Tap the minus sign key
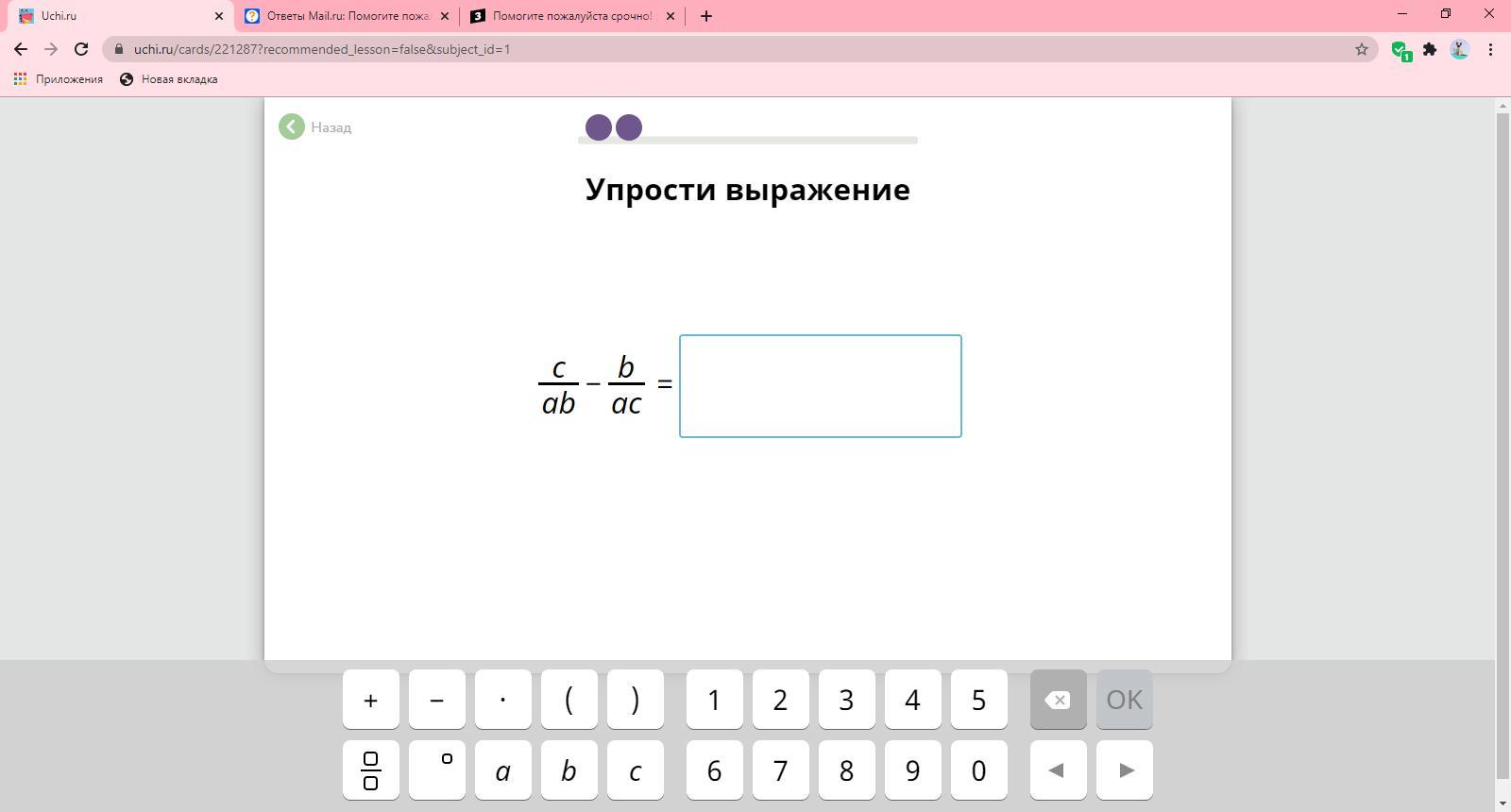Viewport: 1511px width, 812px height. point(437,700)
